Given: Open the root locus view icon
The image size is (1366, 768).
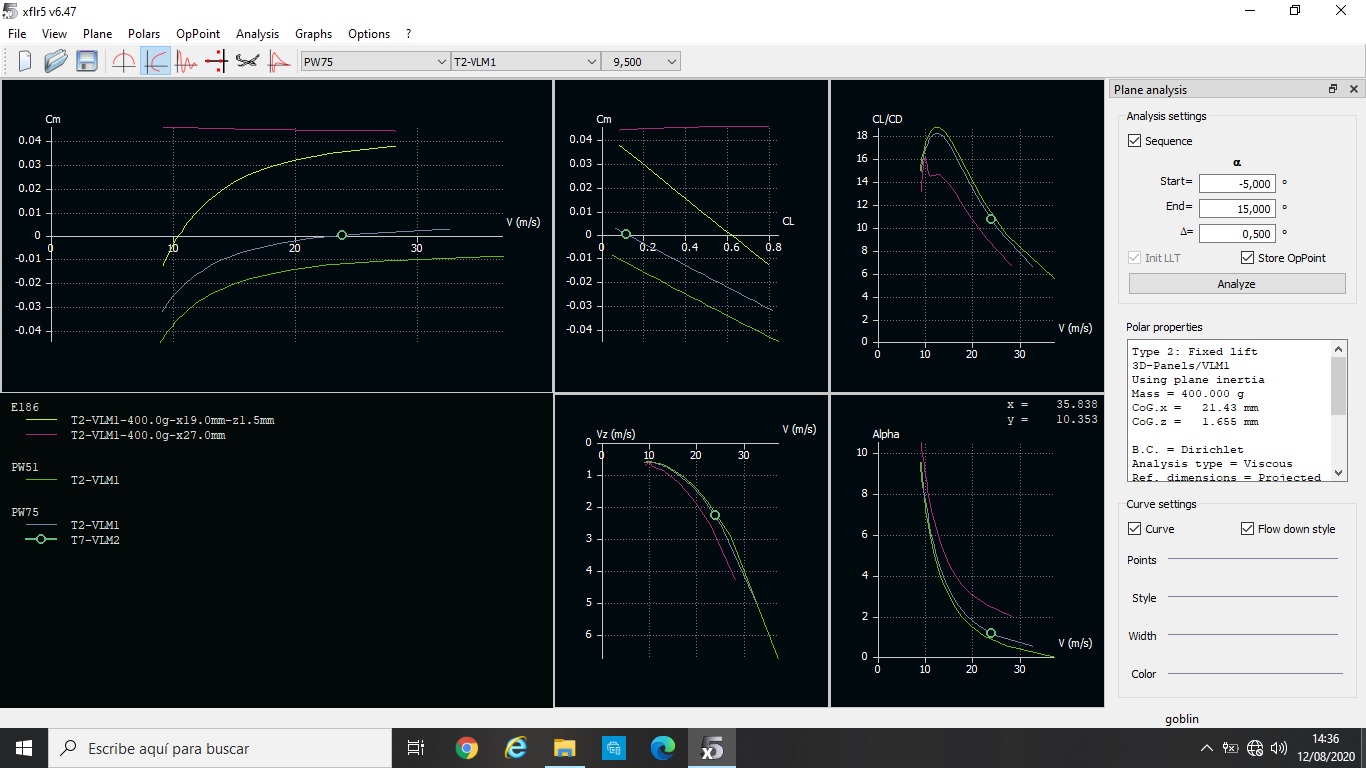Looking at the screenshot, I should 216,61.
